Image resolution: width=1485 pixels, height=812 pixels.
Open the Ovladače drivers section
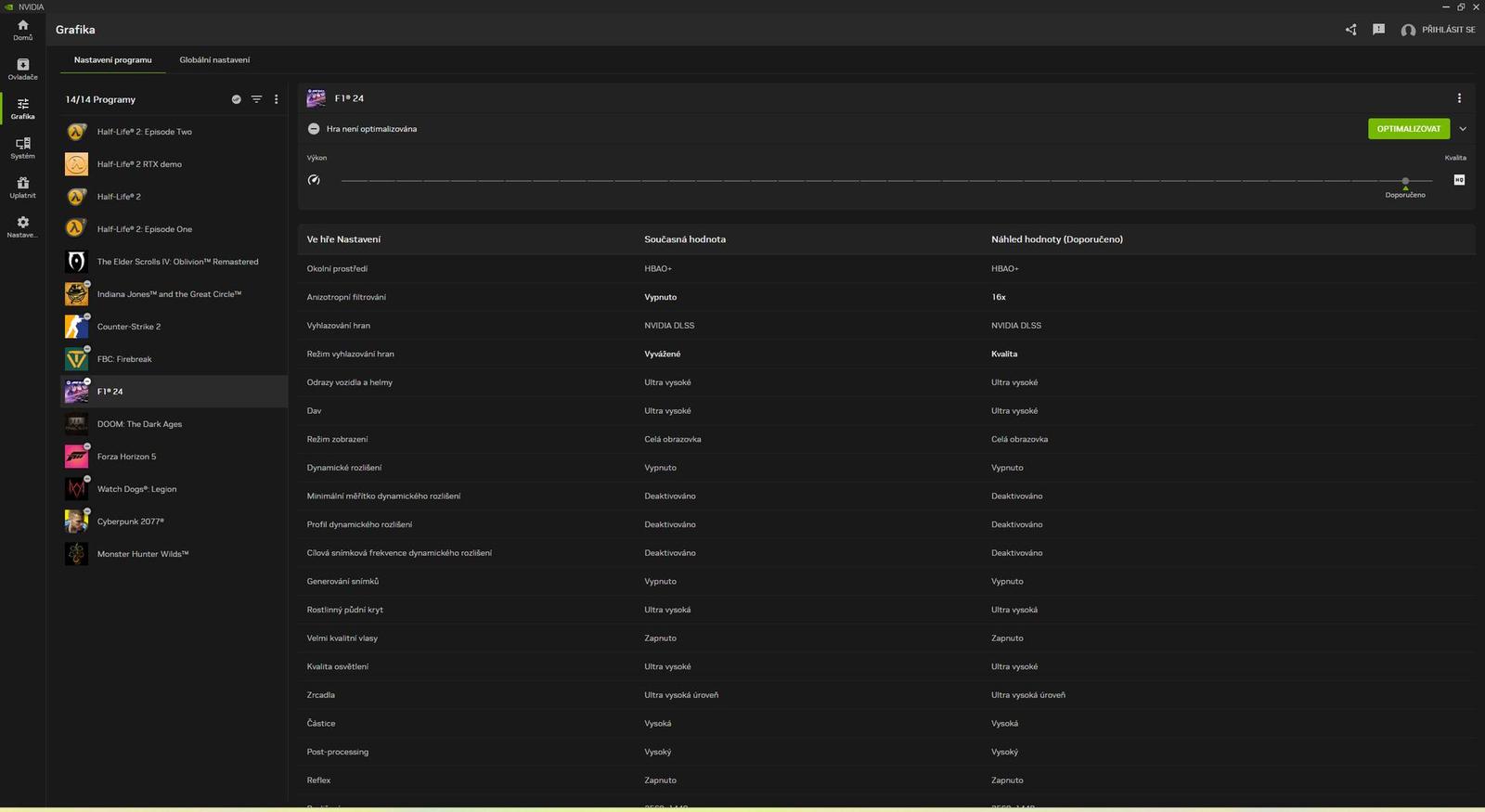[x=22, y=70]
